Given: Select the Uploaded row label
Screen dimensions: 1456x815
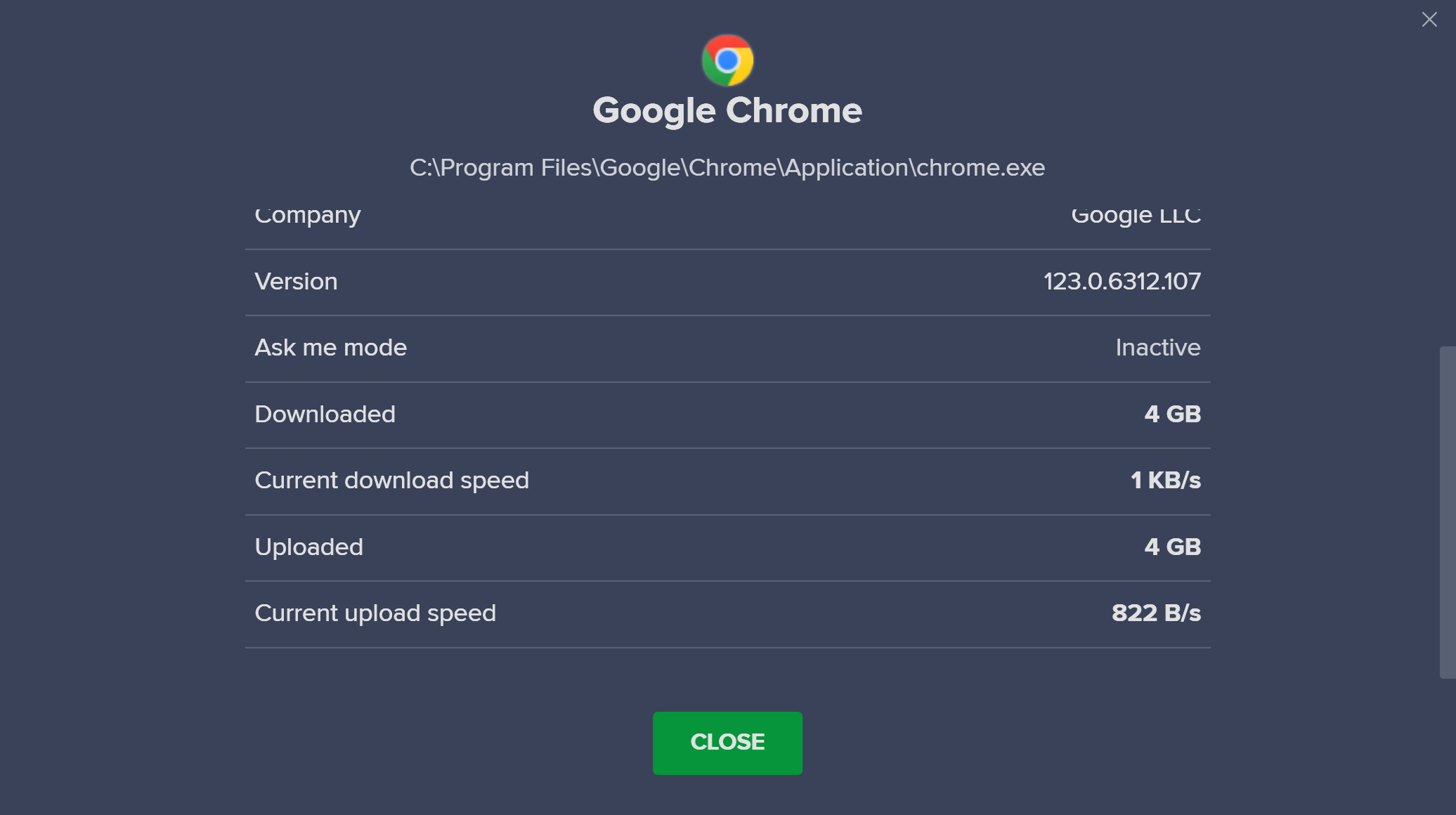Looking at the screenshot, I should pyautogui.click(x=308, y=547).
